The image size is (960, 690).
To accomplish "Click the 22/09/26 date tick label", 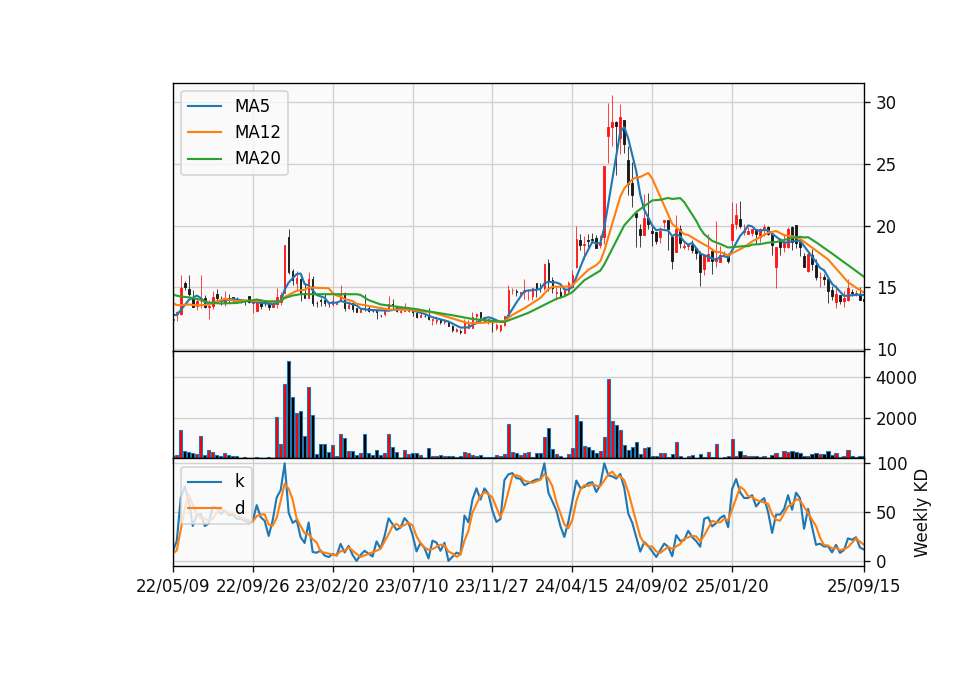I will click(253, 586).
